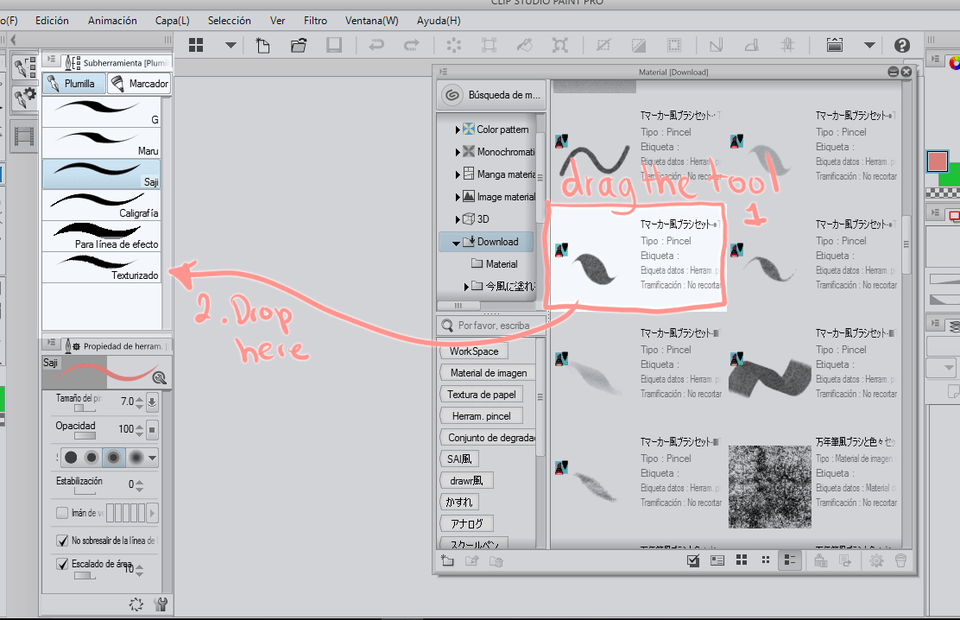Click the New file icon in toolbar
The height and width of the screenshot is (620, 960).
click(x=262, y=45)
